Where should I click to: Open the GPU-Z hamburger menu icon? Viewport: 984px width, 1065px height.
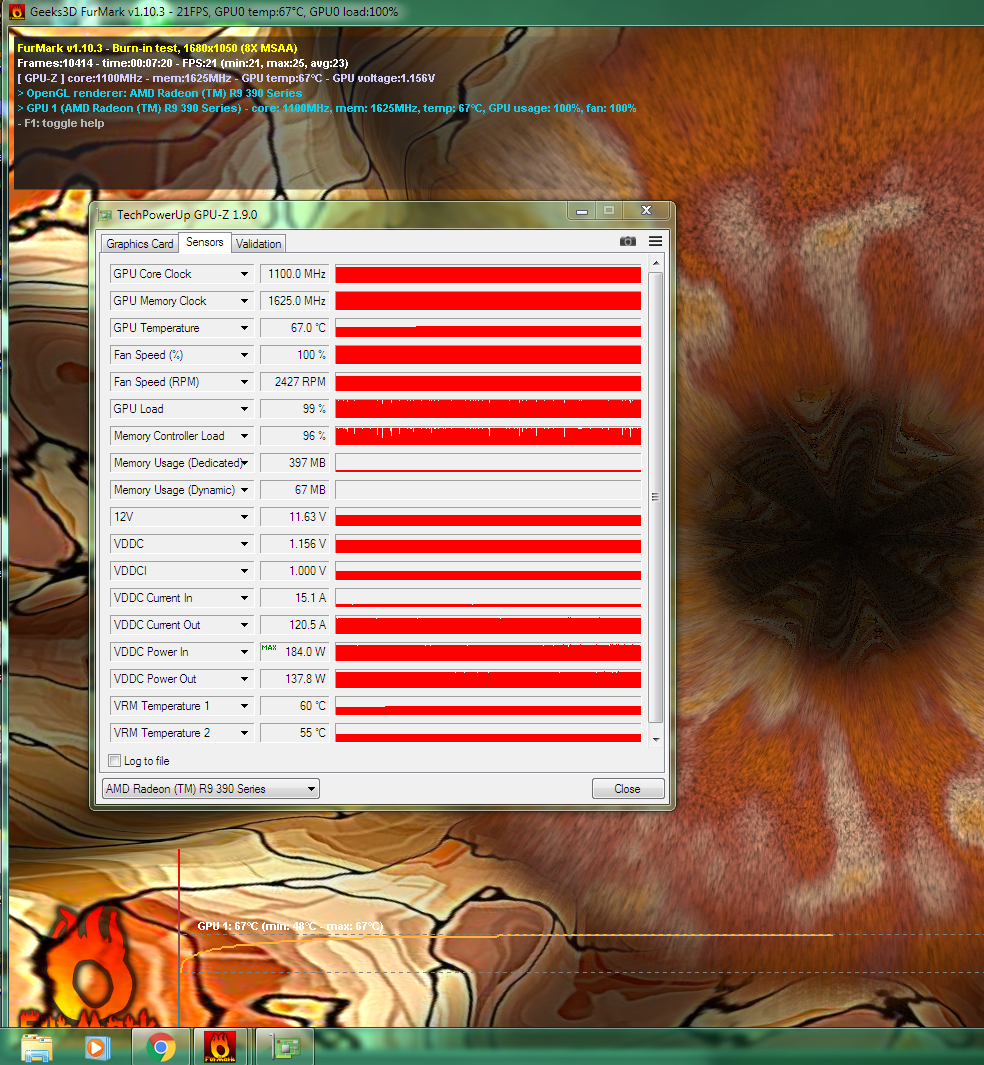pos(655,241)
